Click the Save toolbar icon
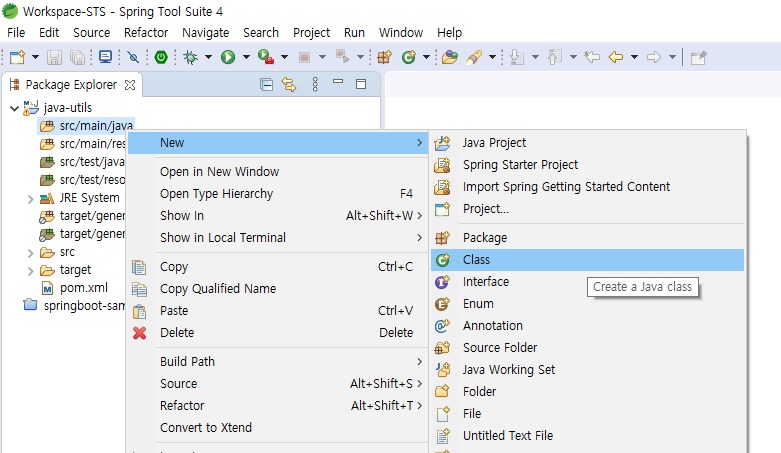 coord(54,57)
